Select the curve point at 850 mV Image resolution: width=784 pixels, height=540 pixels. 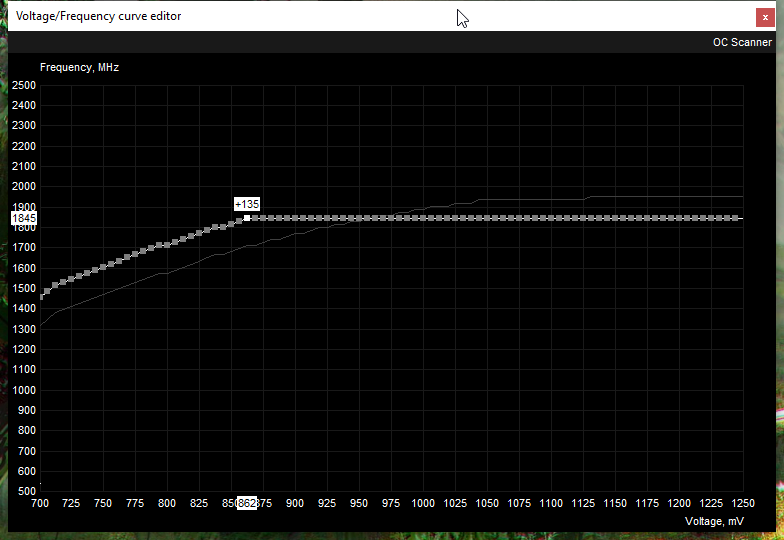coord(231,224)
